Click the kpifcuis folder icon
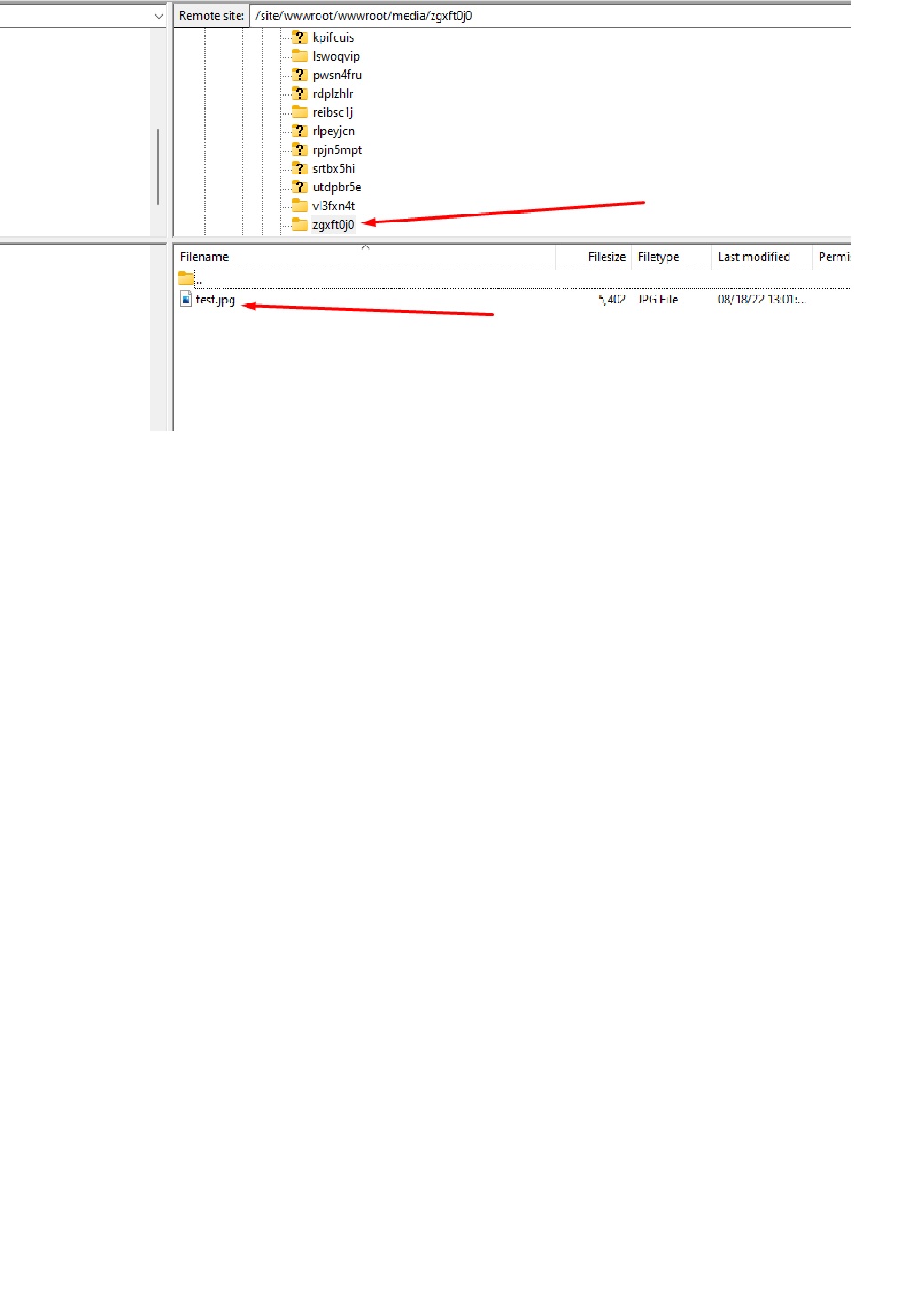This screenshot has width=898, height=1316. click(x=300, y=37)
